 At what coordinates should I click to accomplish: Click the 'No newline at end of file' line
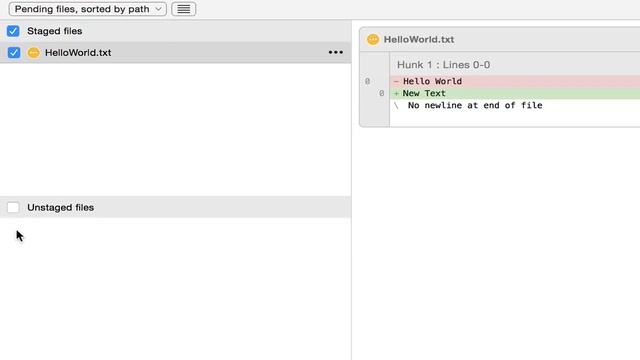pyautogui.click(x=475, y=105)
